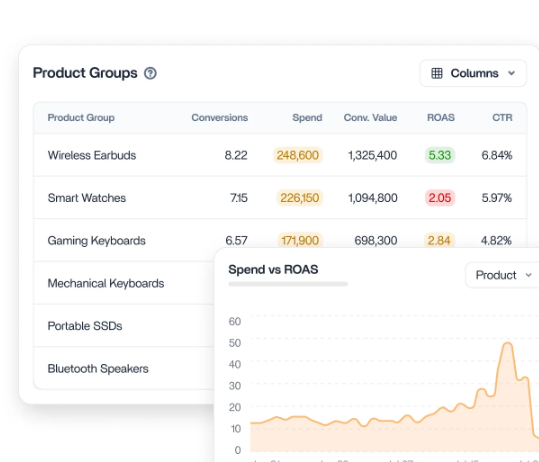This screenshot has width=539, height=462.
Task: Click the 171,900 spend badge
Action: [300, 240]
